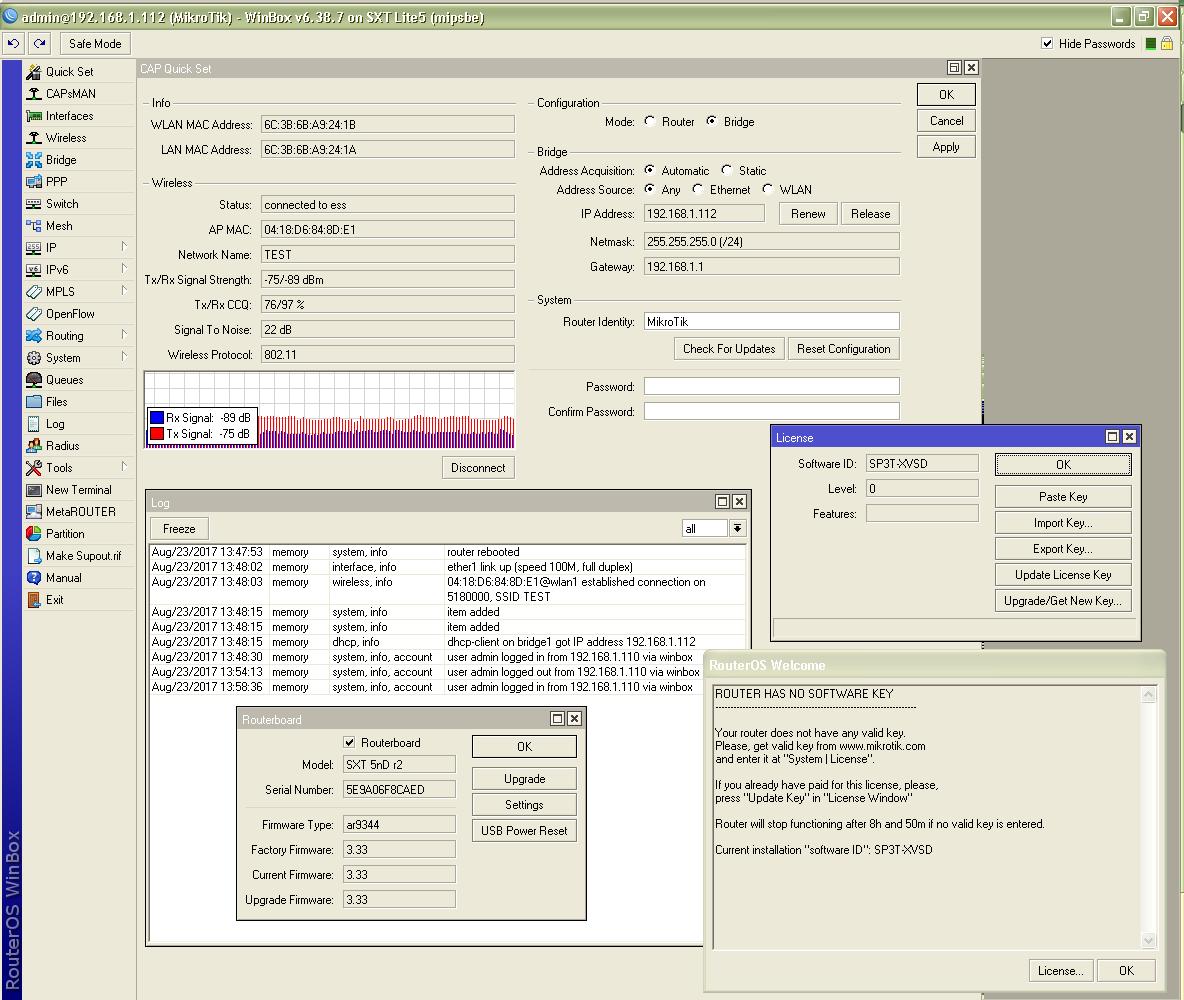Select the Router mode radio button

[x=650, y=122]
